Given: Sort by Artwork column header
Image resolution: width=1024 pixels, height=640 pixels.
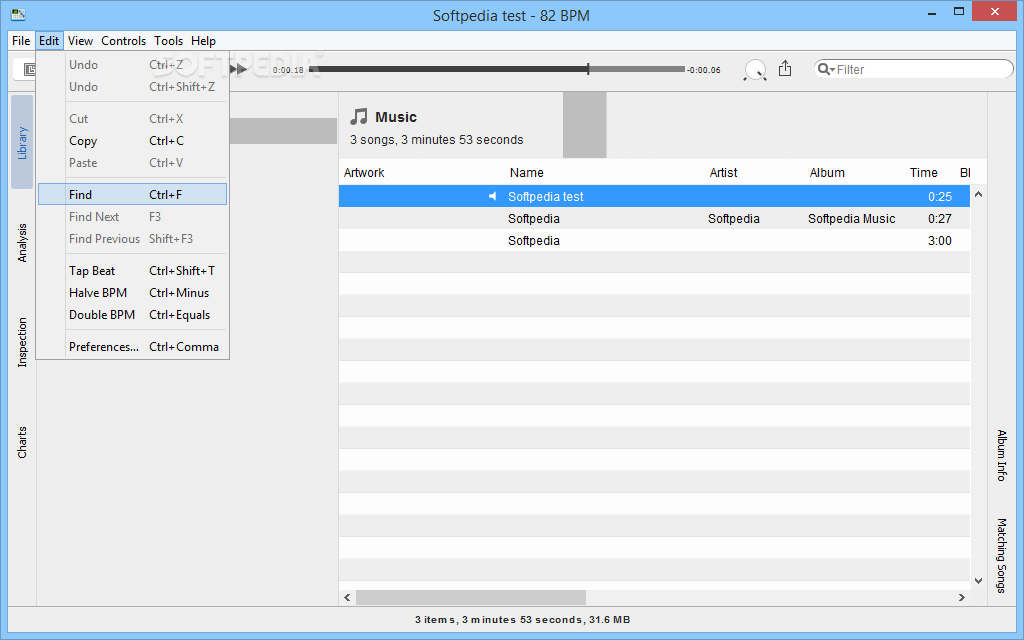Looking at the screenshot, I should click(364, 172).
